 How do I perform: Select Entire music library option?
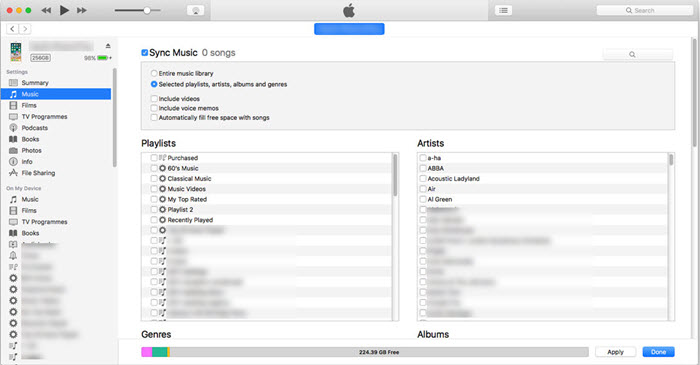click(154, 73)
